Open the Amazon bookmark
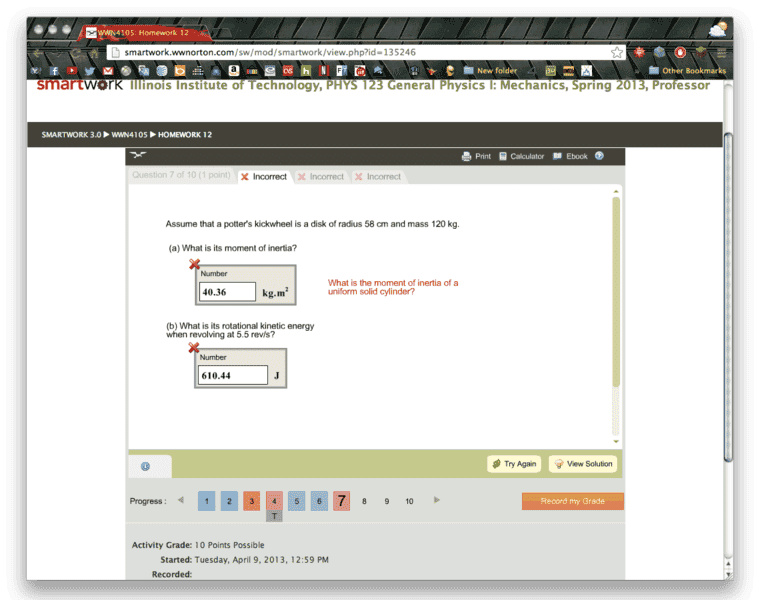 pyautogui.click(x=234, y=71)
